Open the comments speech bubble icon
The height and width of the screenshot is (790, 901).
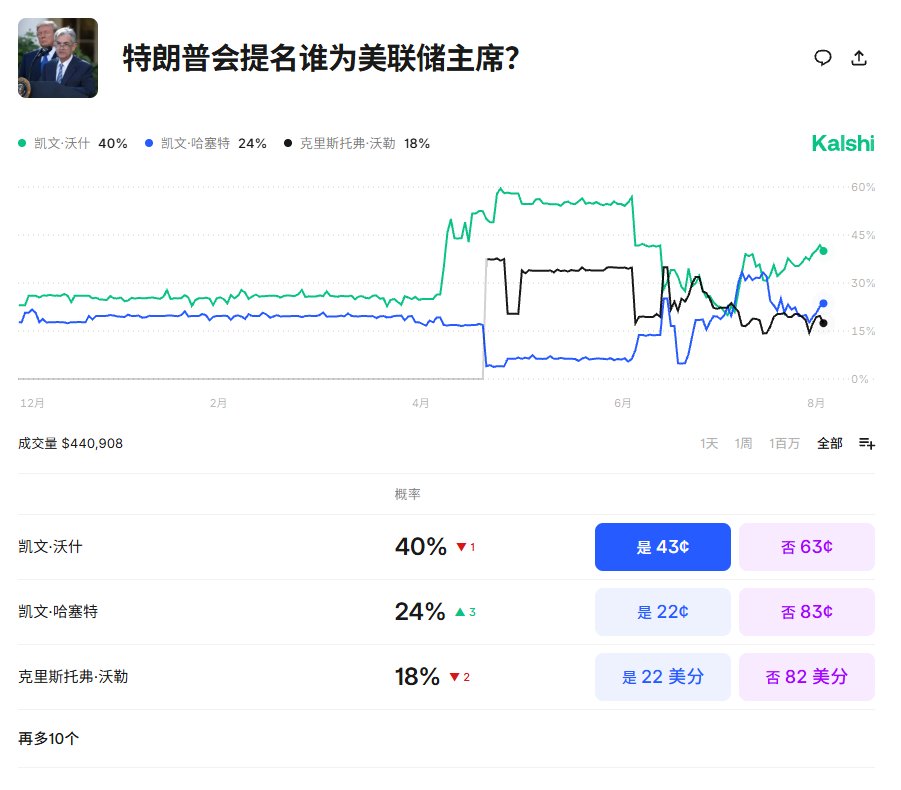(x=823, y=58)
